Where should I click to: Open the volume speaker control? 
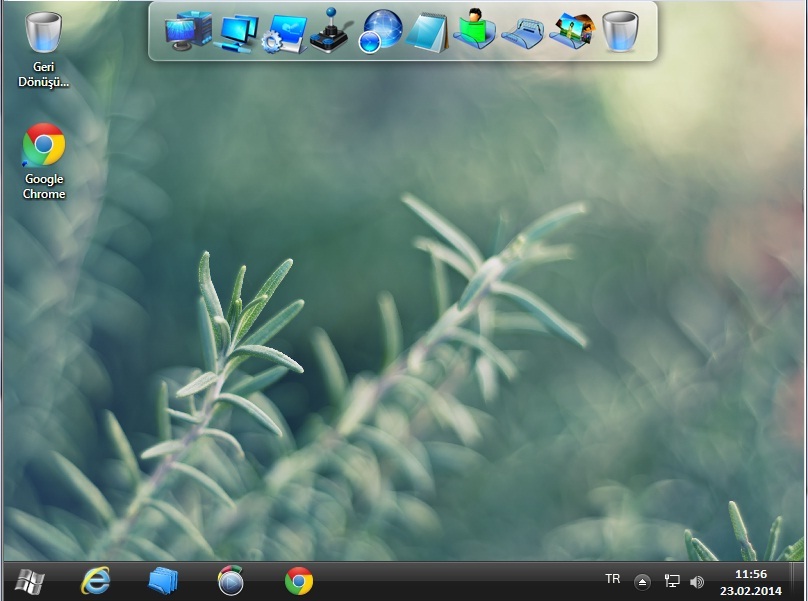[697, 582]
